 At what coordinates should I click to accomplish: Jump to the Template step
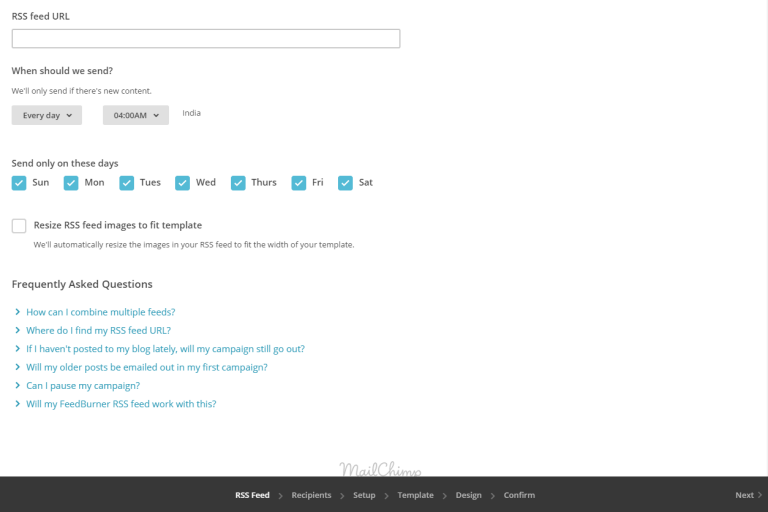click(x=415, y=495)
